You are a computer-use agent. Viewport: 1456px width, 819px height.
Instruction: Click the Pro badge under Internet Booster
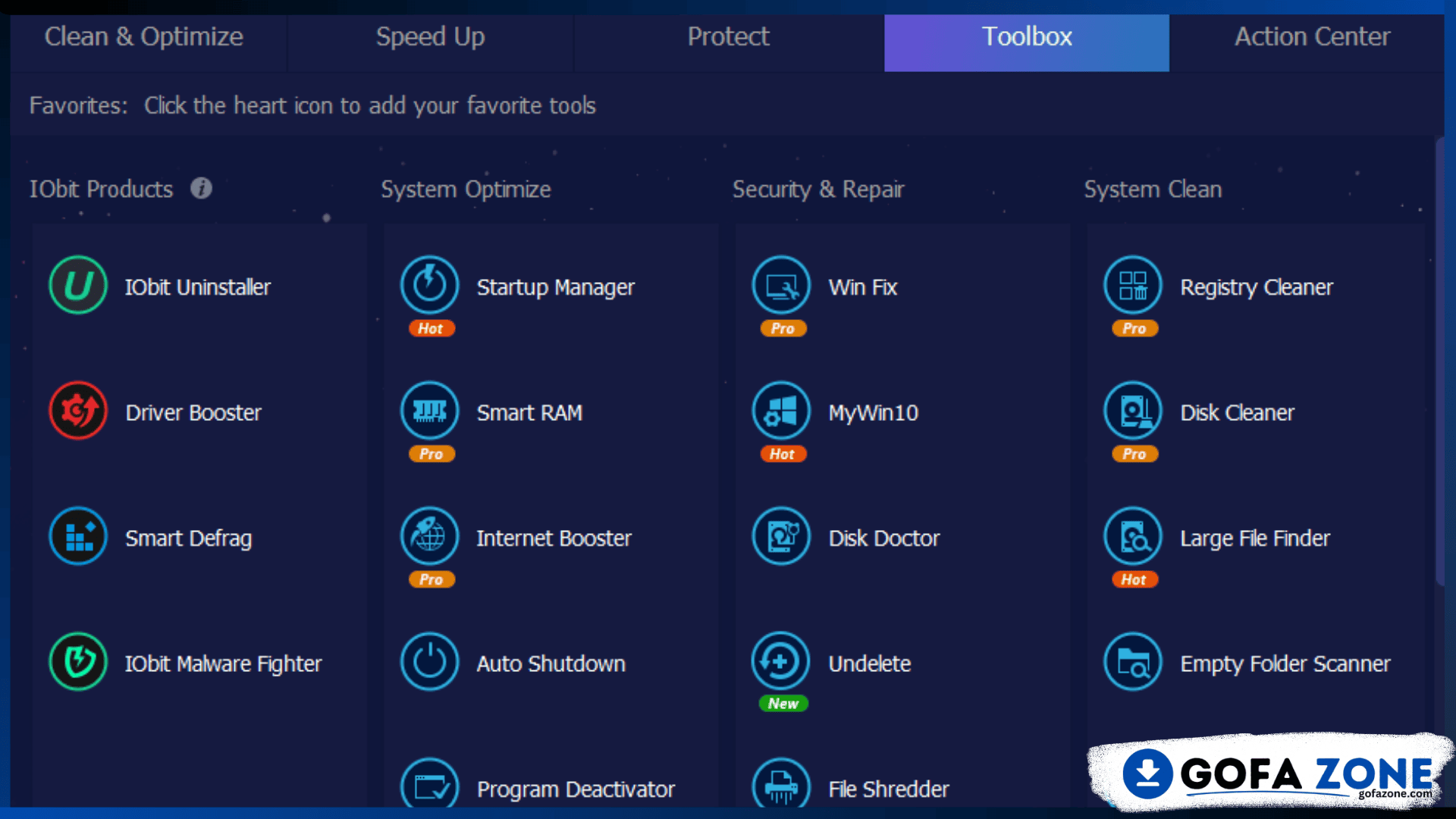click(431, 579)
